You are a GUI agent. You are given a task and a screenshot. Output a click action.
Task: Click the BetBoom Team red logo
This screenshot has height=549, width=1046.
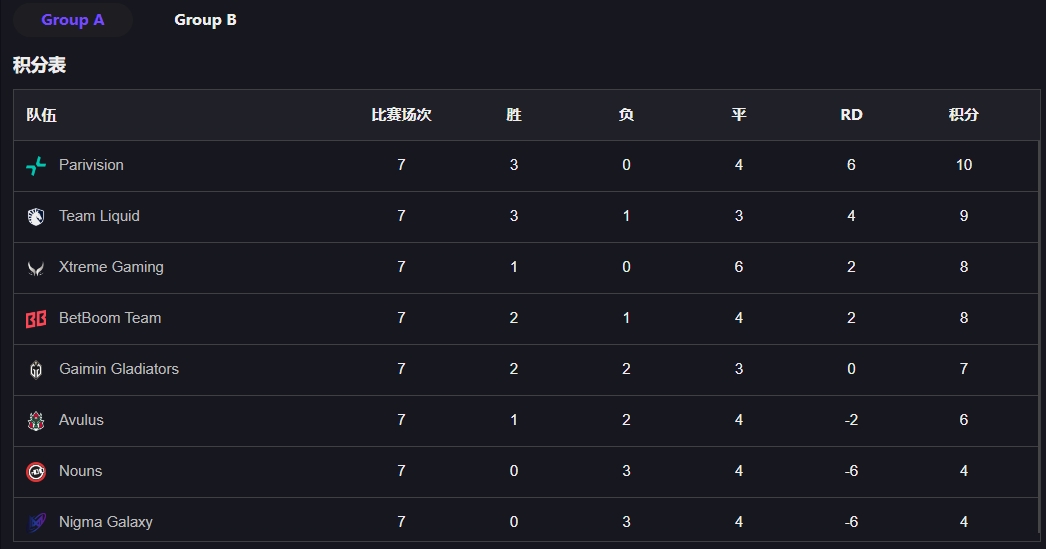[36, 319]
